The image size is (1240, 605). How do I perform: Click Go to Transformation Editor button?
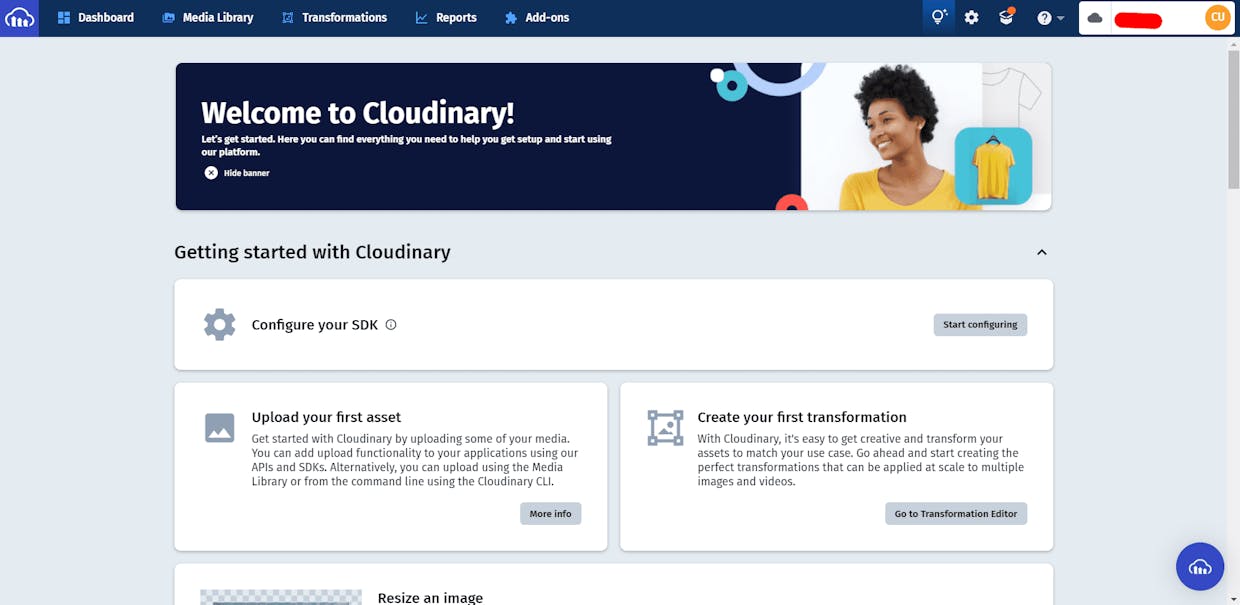coord(956,514)
